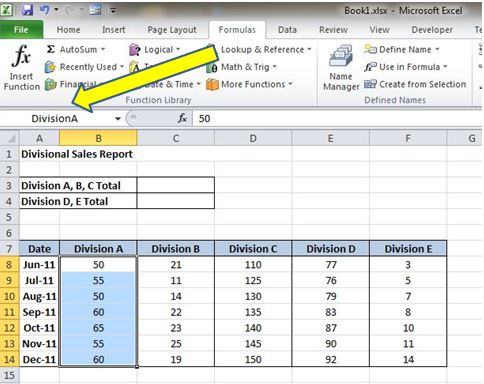Open the Define Name dropdown arrow
This screenshot has width=484, height=384.
click(x=437, y=50)
